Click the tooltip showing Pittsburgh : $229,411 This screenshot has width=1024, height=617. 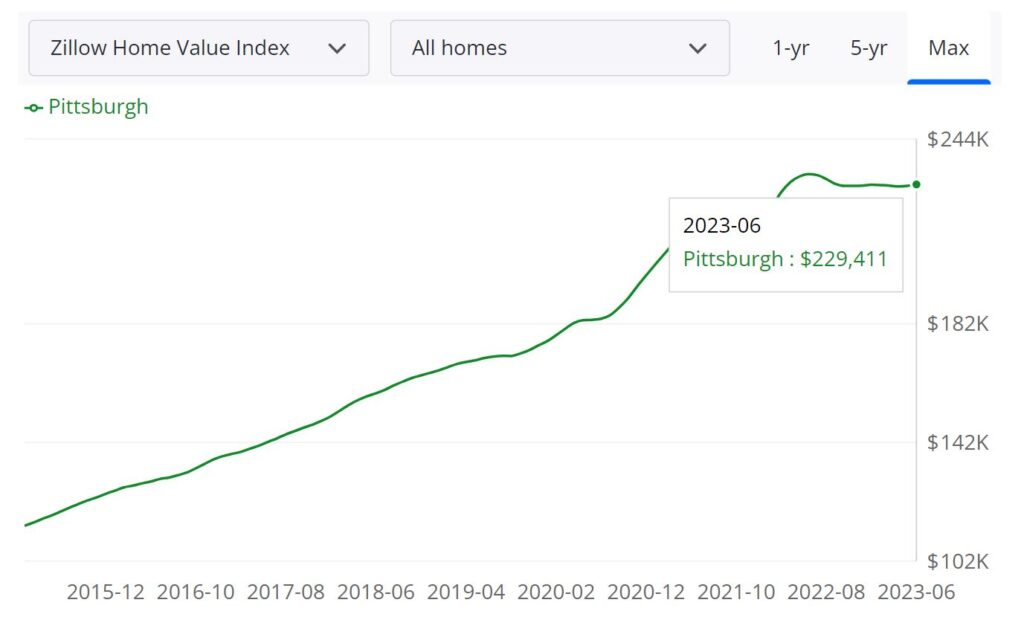(x=786, y=243)
